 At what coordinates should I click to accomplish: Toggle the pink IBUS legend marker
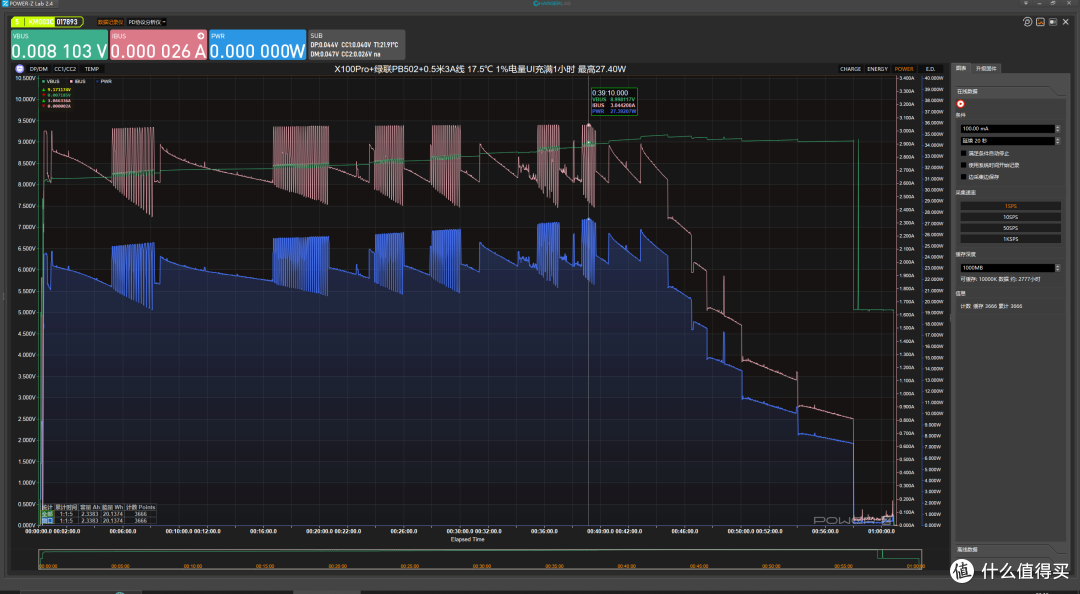click(71, 81)
